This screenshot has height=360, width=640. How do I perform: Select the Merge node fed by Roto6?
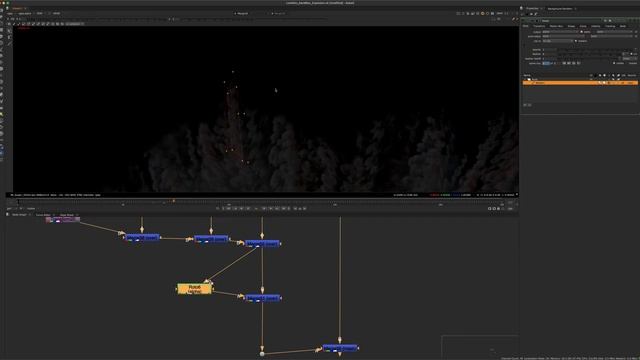tap(262, 298)
